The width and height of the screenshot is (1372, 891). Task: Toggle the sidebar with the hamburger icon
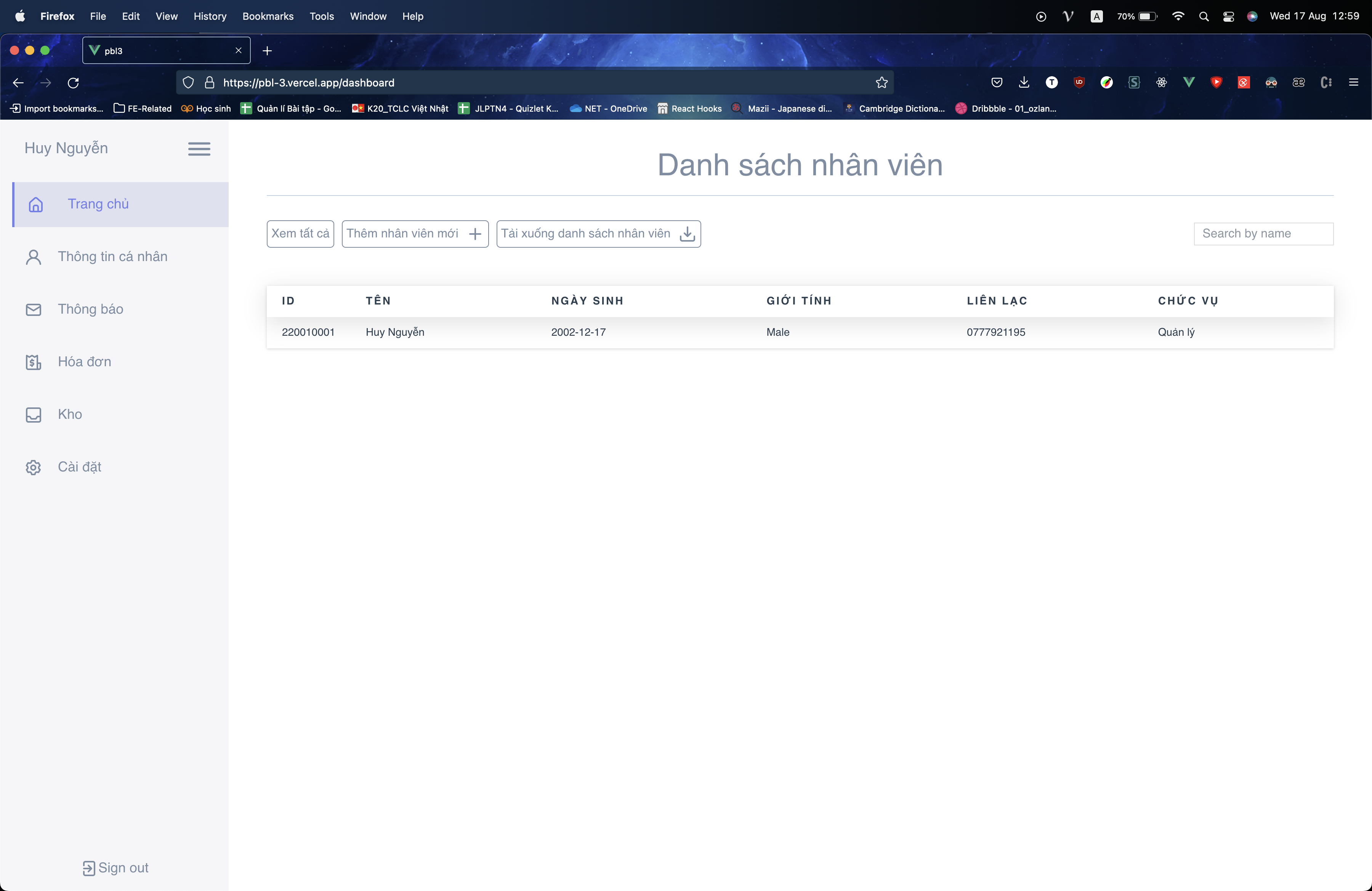198,149
